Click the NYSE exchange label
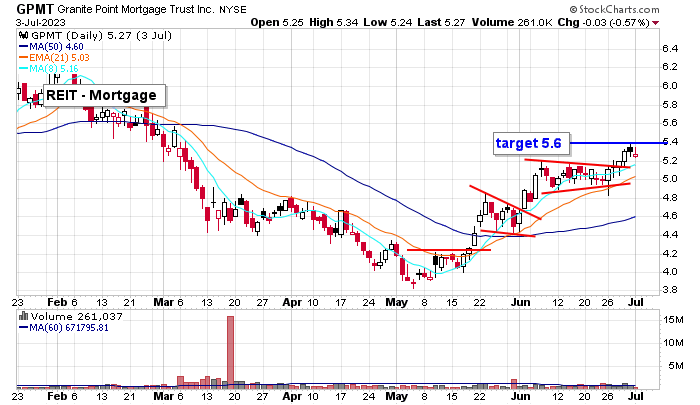The height and width of the screenshot is (405, 700). click(x=233, y=9)
